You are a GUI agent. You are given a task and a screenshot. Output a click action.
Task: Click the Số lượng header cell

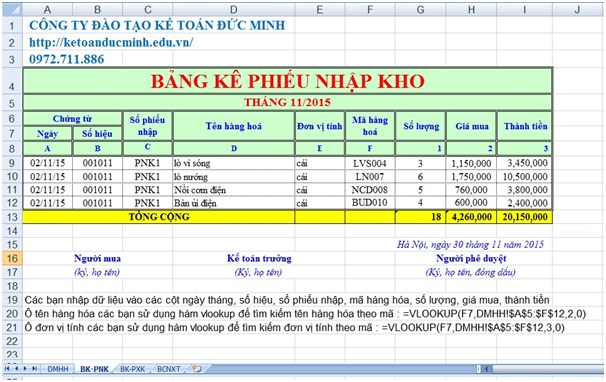click(x=421, y=126)
